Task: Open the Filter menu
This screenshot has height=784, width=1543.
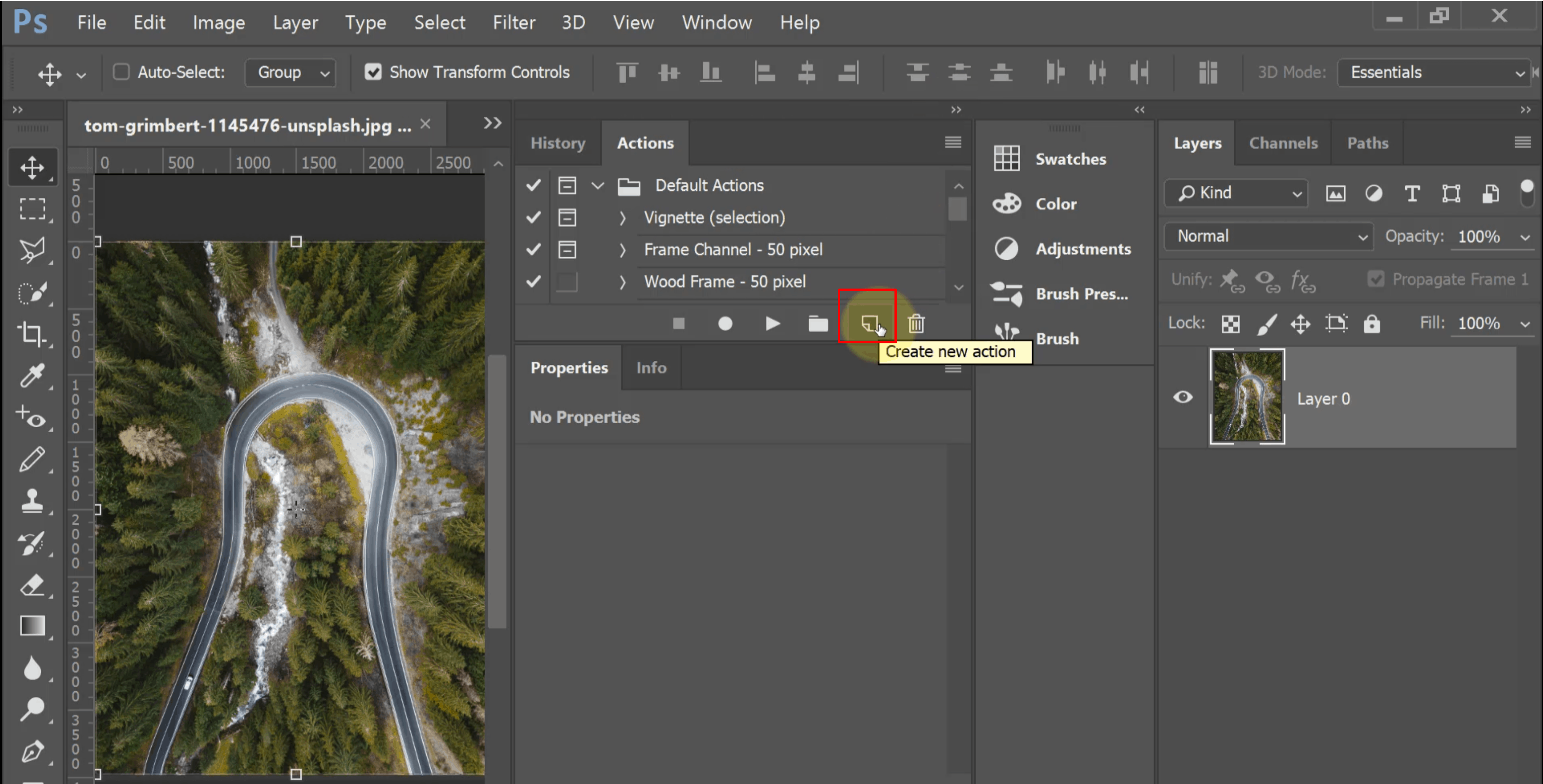Action: (x=513, y=22)
